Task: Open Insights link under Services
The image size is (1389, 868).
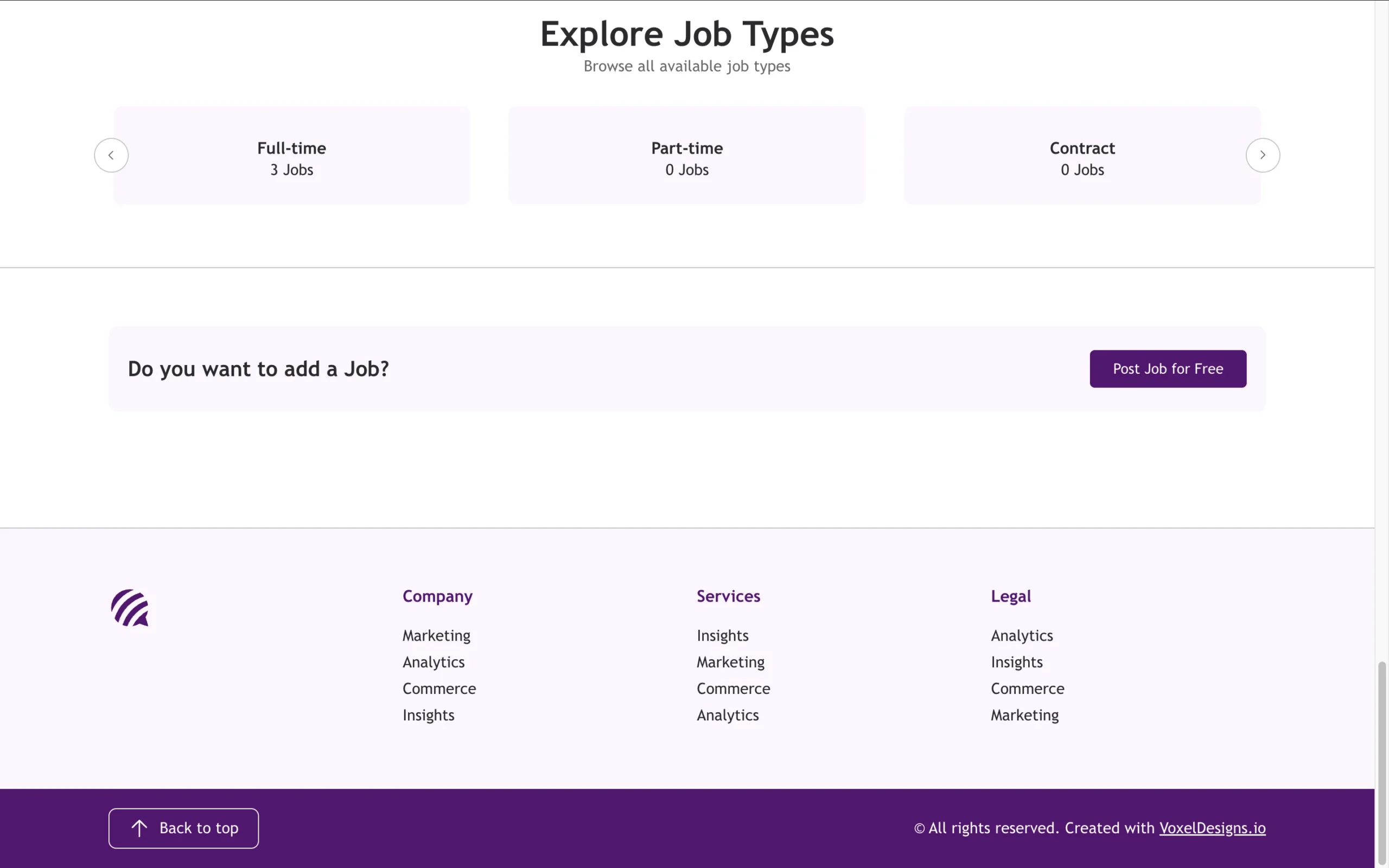Action: (x=722, y=635)
